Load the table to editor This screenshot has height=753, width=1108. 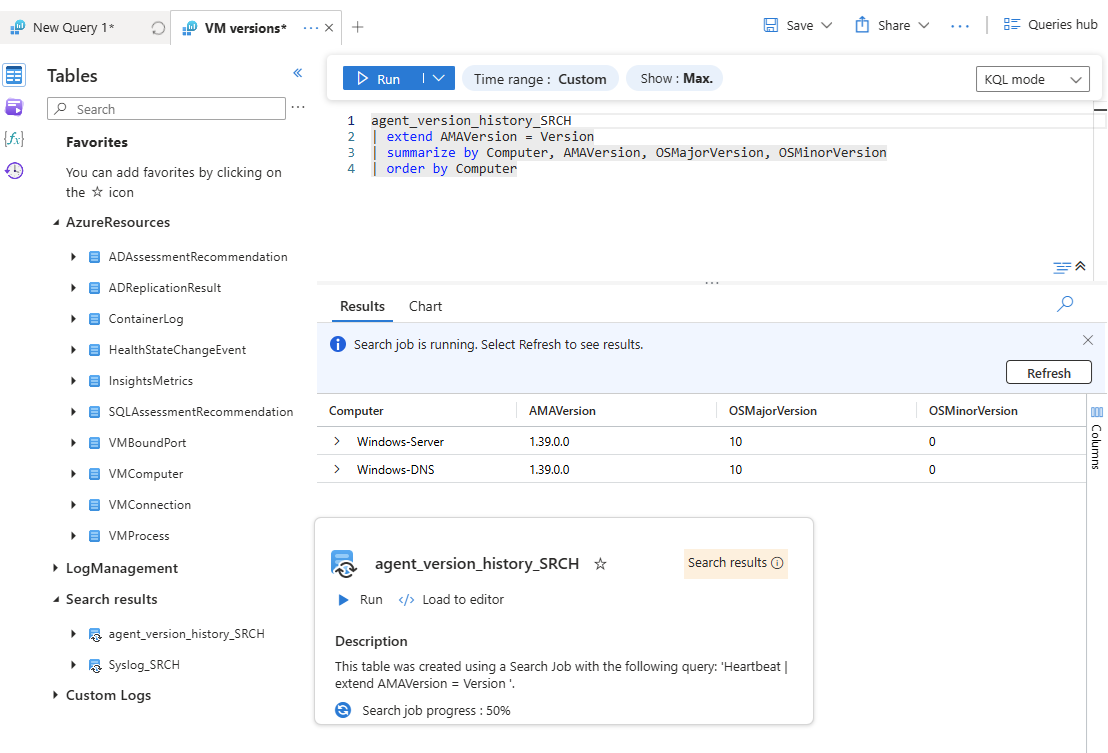(x=452, y=600)
